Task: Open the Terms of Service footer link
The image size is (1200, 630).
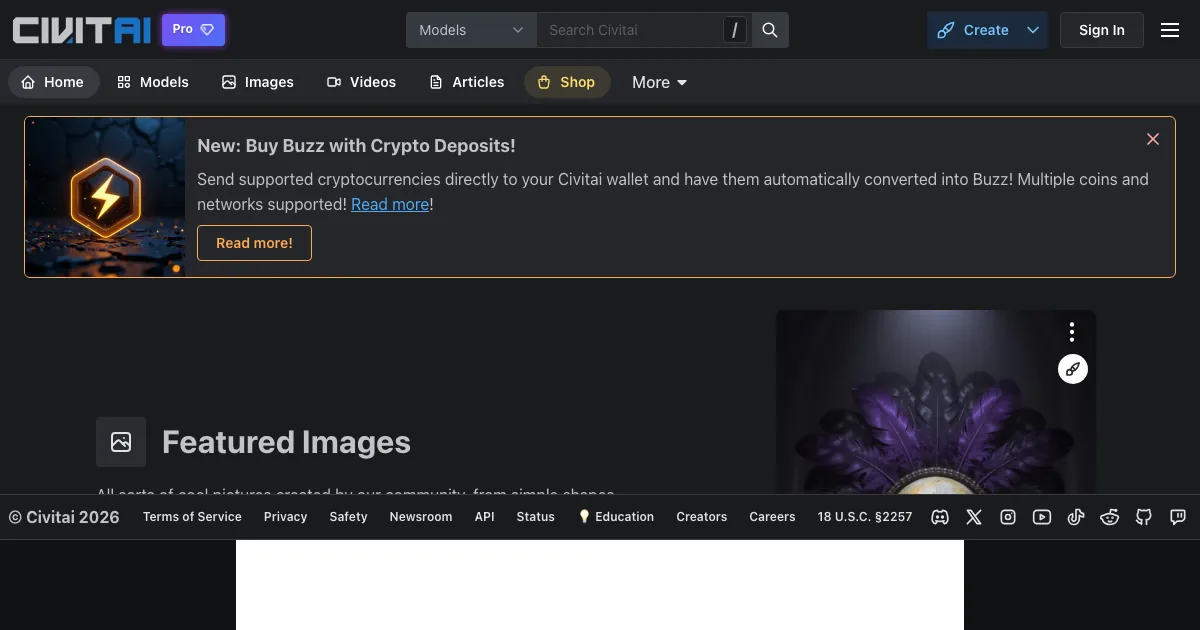Action: pos(192,517)
